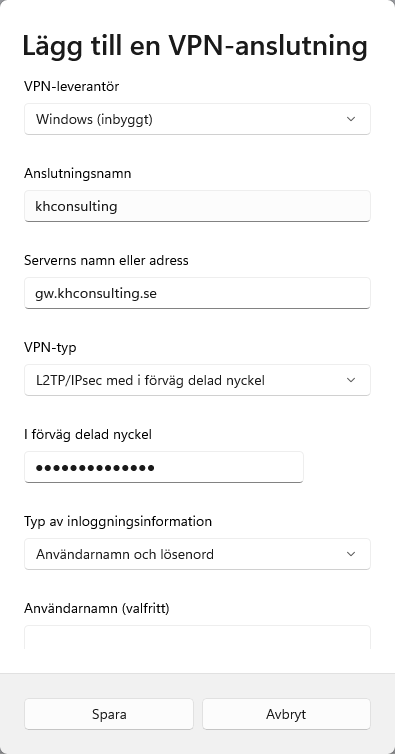Click the 'Användarnamn (valfritt)' label
This screenshot has height=754, width=395.
97,608
